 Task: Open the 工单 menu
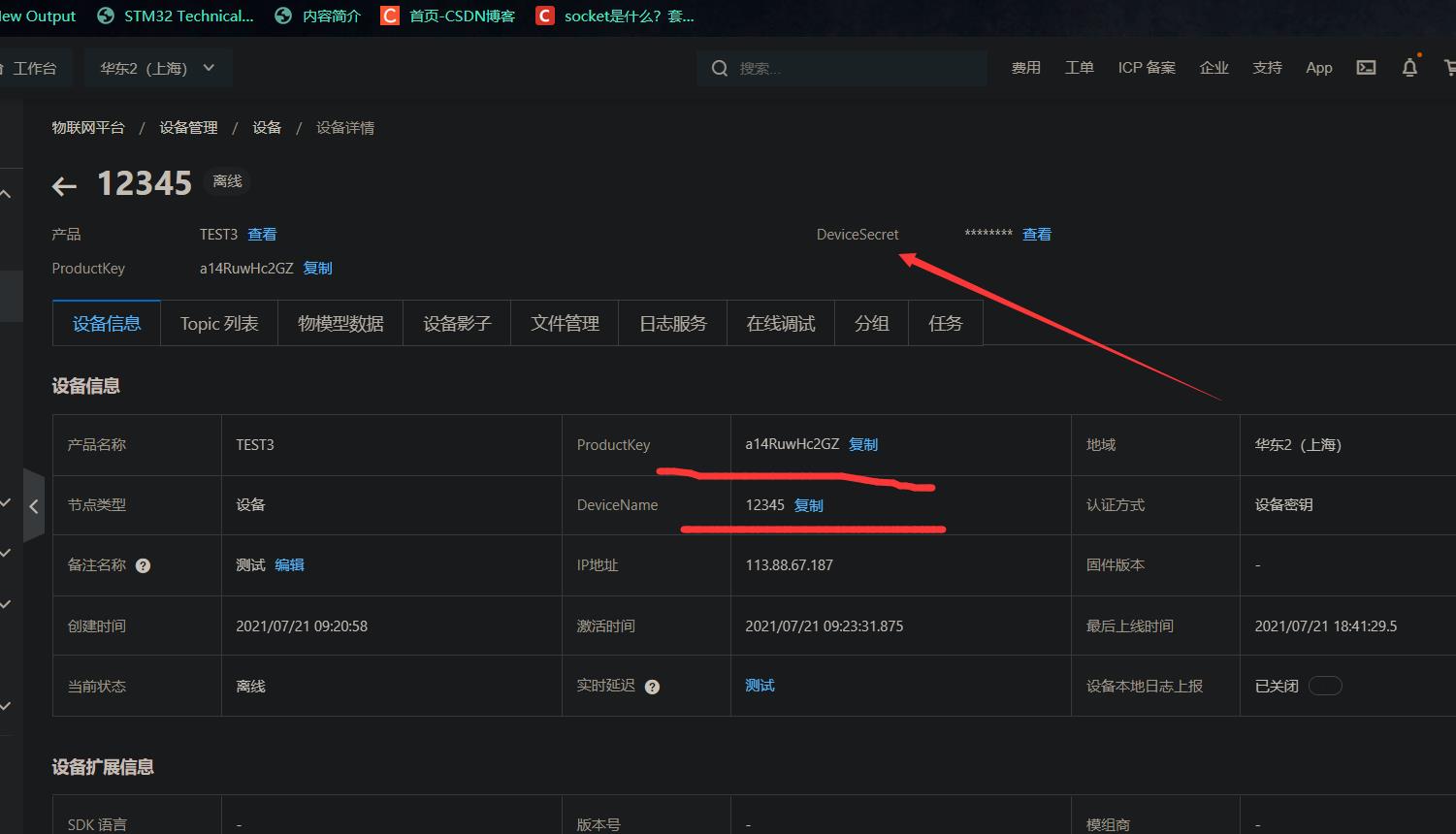point(1080,68)
